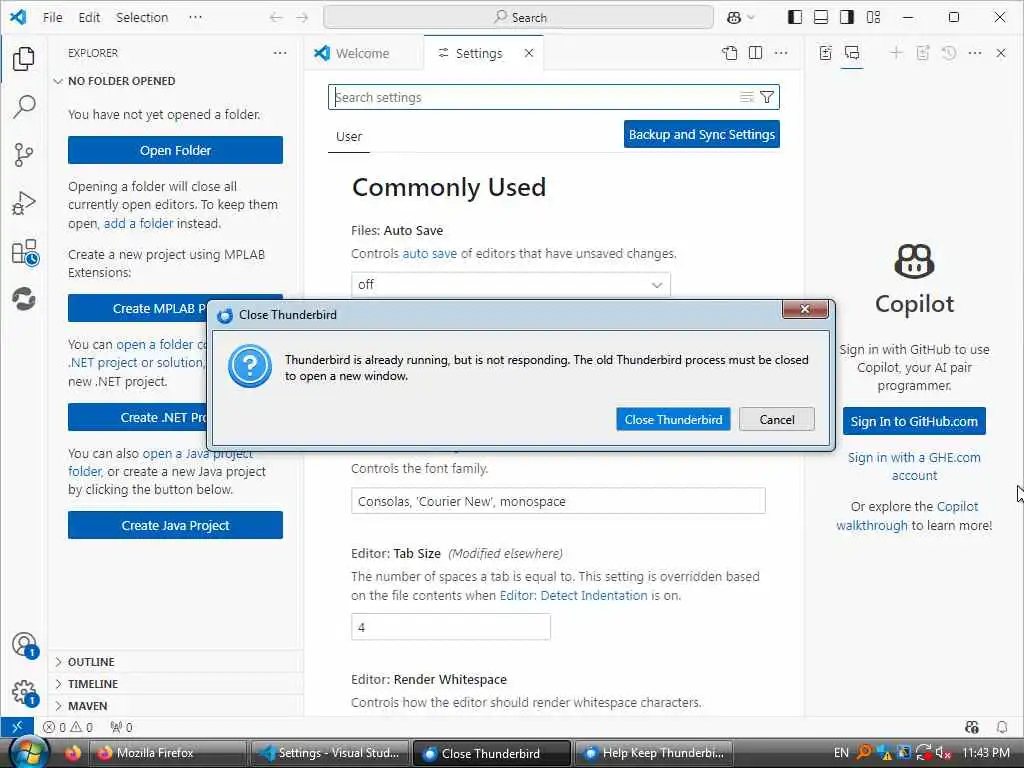
Task: Toggle the bottom panel layout icon
Action: coord(821,17)
